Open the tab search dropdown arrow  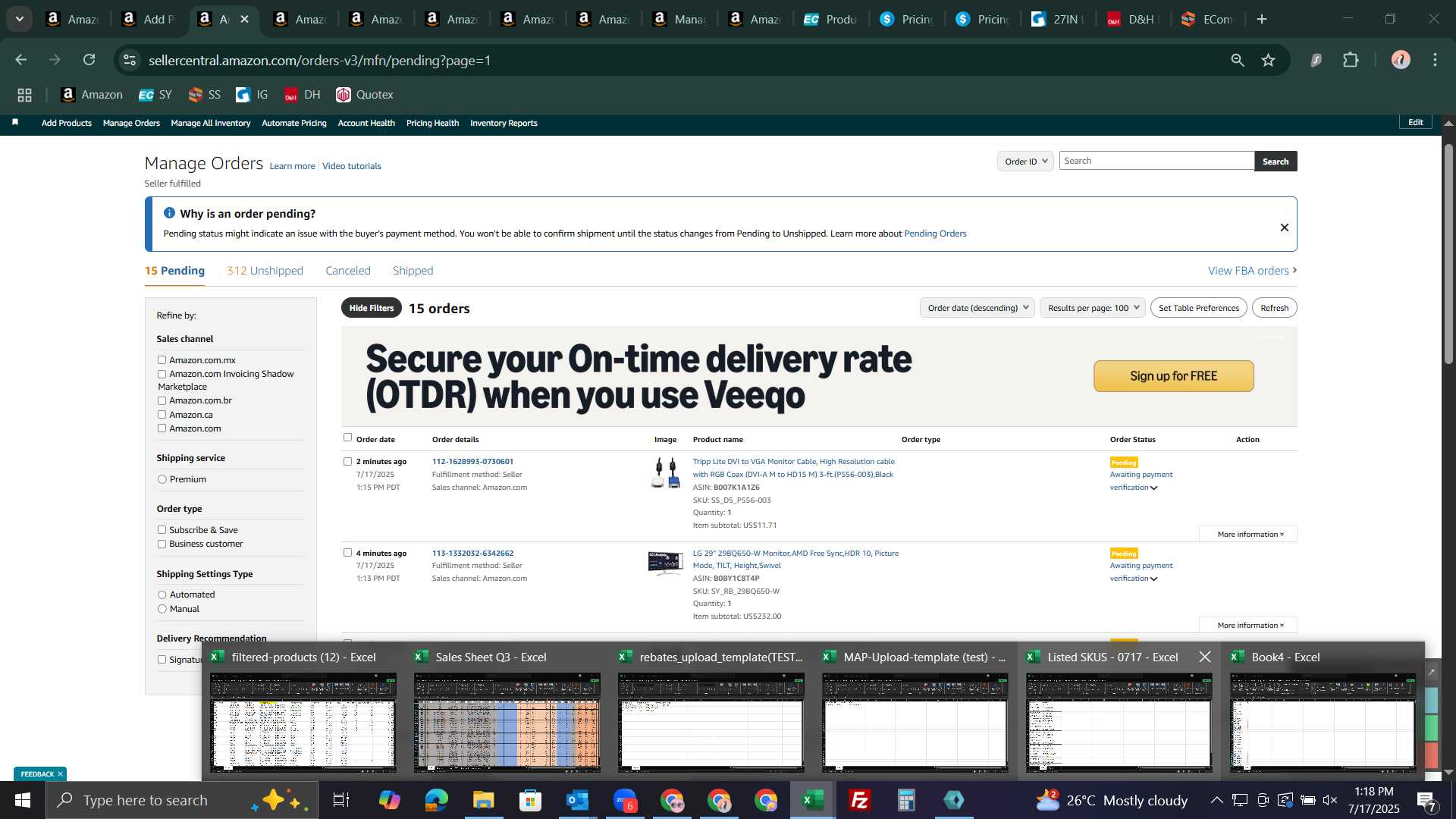20,19
